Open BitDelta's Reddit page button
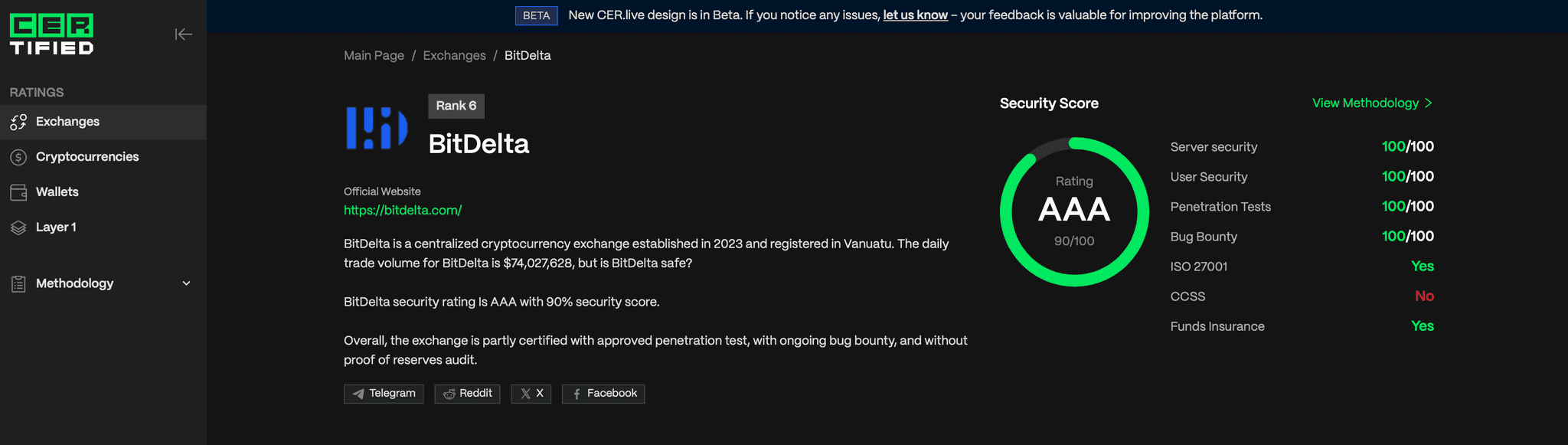This screenshot has height=445, width=1568. coord(467,394)
